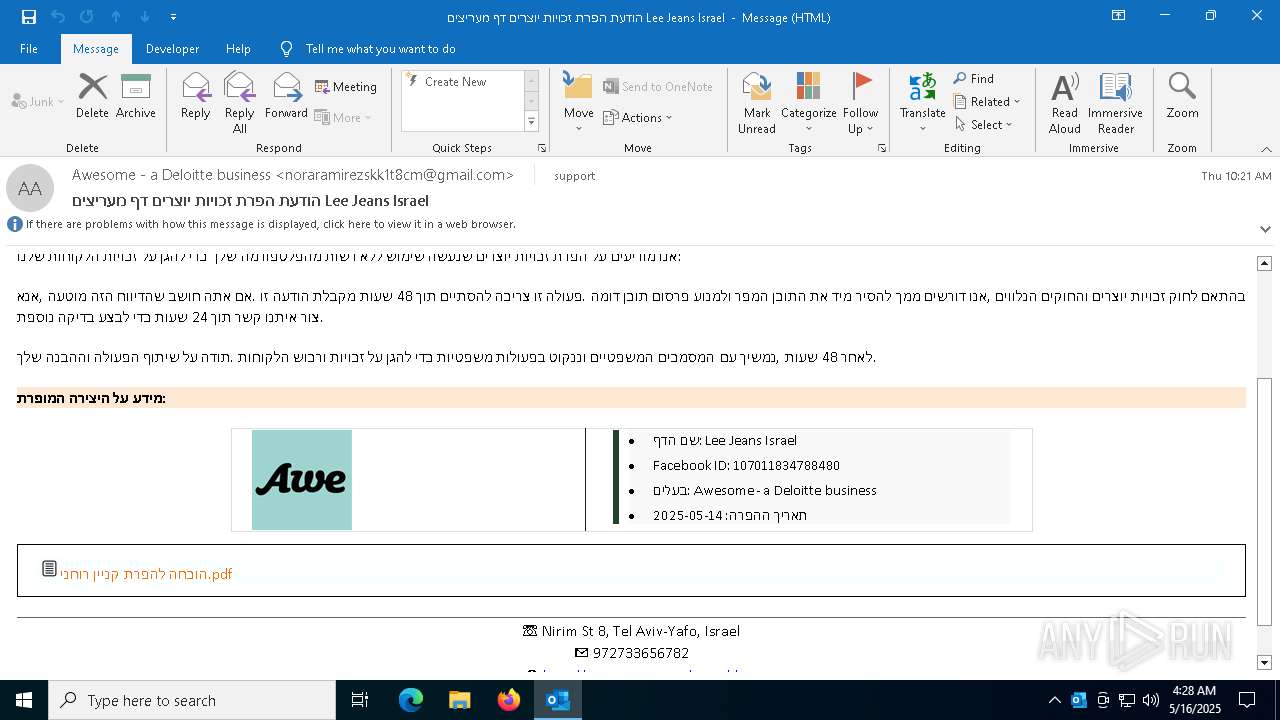Open the More respond options dropdown
Viewport: 1280px width, 720px height.
(x=343, y=117)
